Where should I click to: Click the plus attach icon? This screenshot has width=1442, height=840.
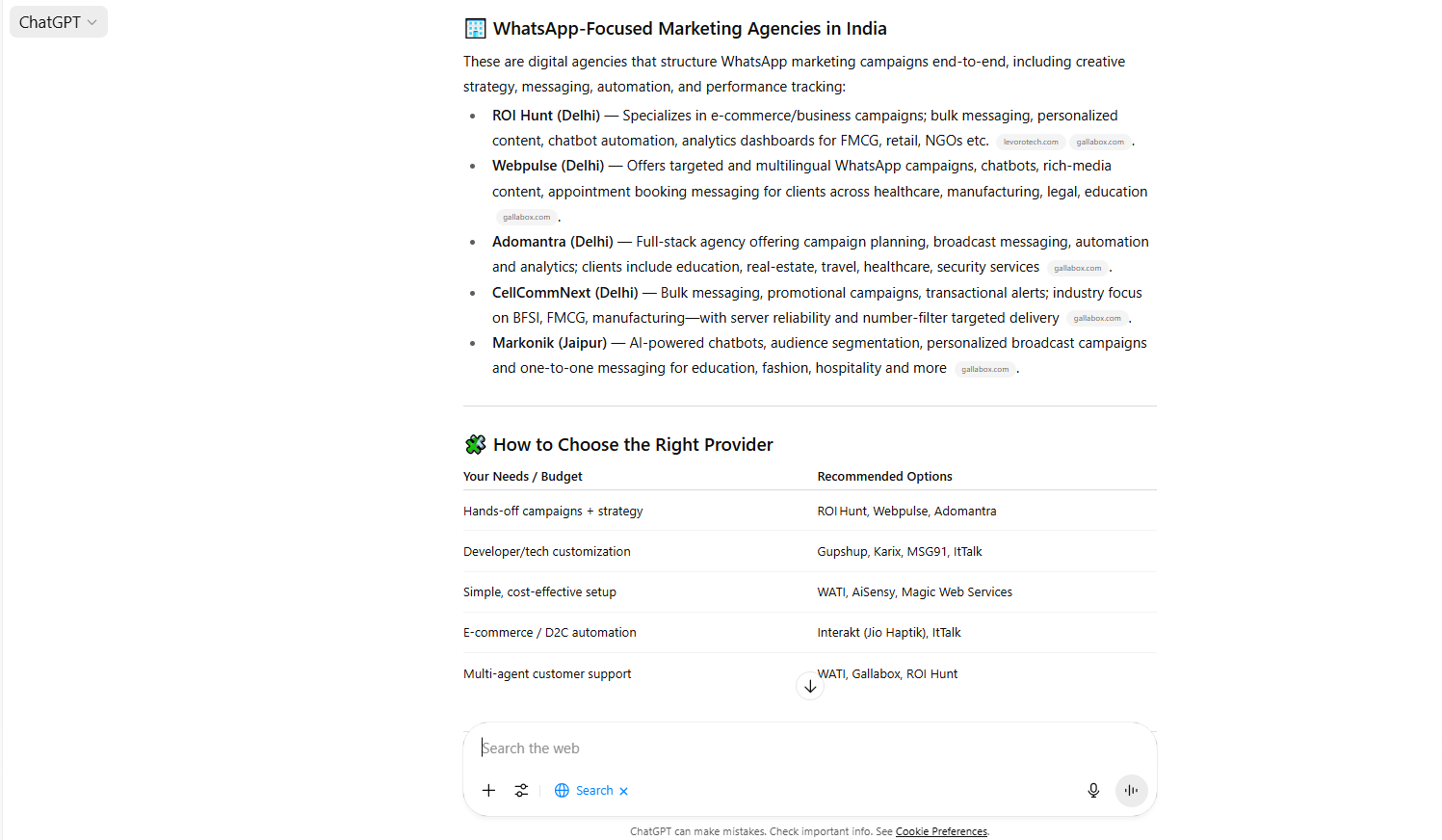[488, 790]
